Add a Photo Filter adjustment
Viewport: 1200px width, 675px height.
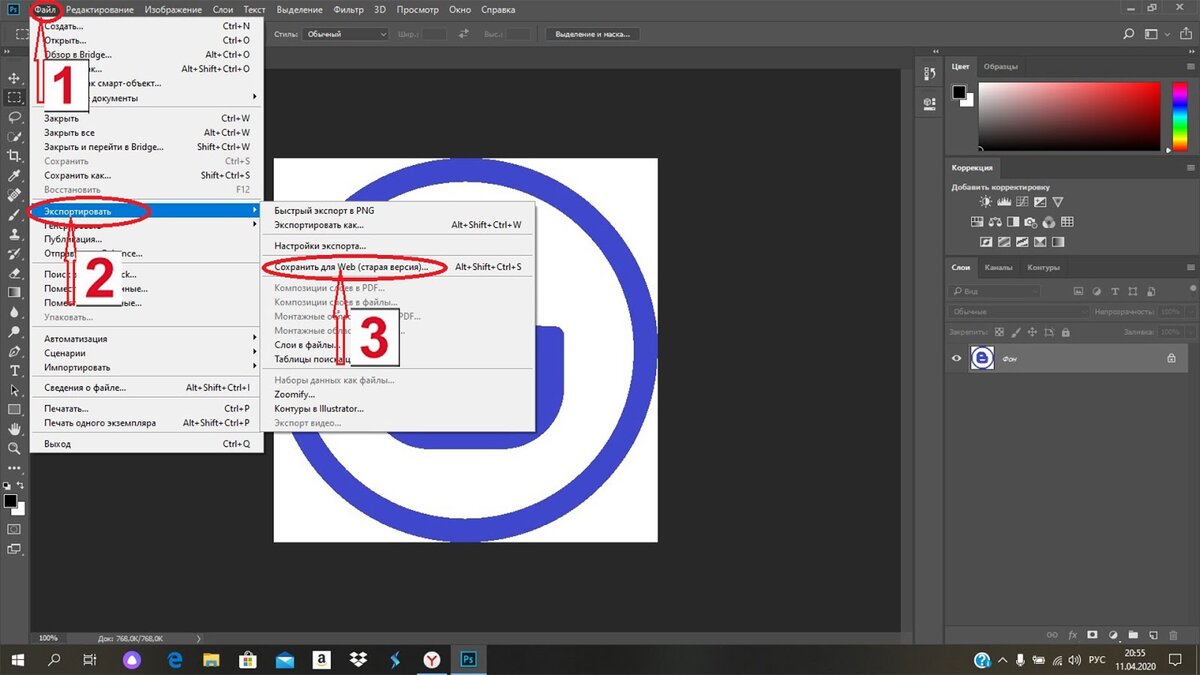pos(1031,222)
